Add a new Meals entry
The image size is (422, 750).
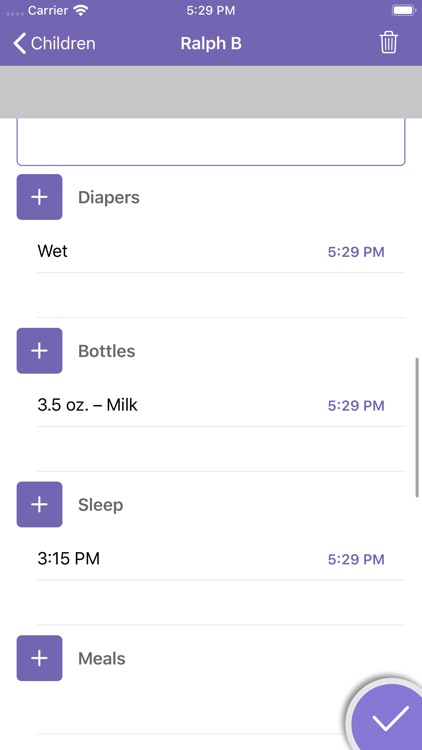click(x=39, y=658)
